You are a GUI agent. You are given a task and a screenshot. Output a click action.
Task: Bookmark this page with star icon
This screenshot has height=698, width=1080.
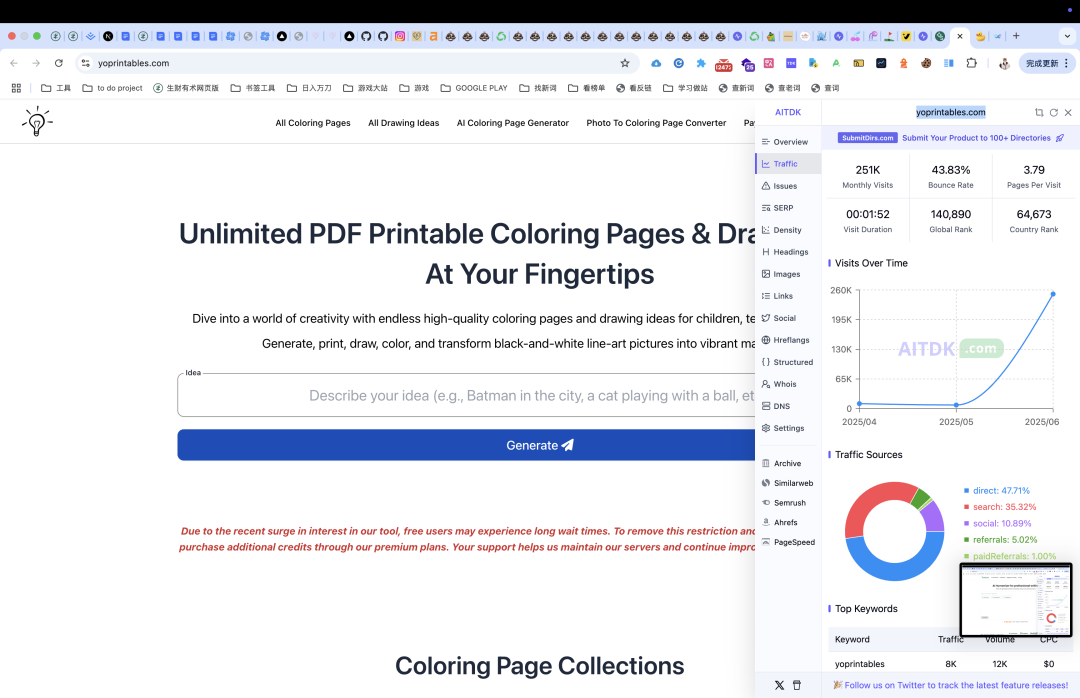pyautogui.click(x=625, y=63)
